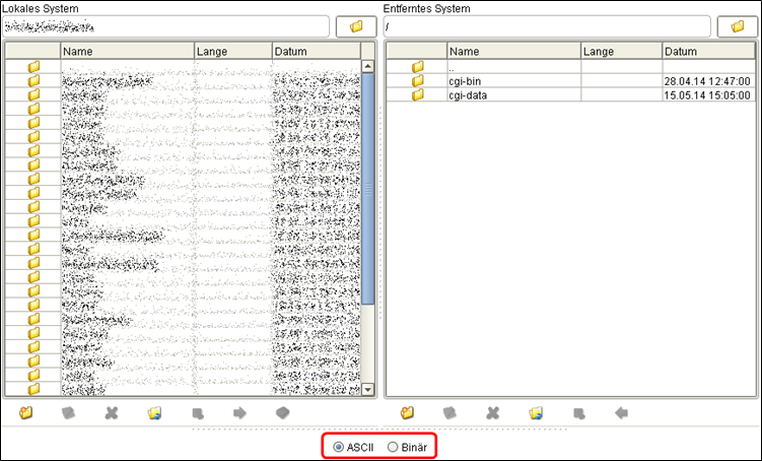The width and height of the screenshot is (762, 461).
Task: Sort local files by Name column
Action: [x=127, y=51]
